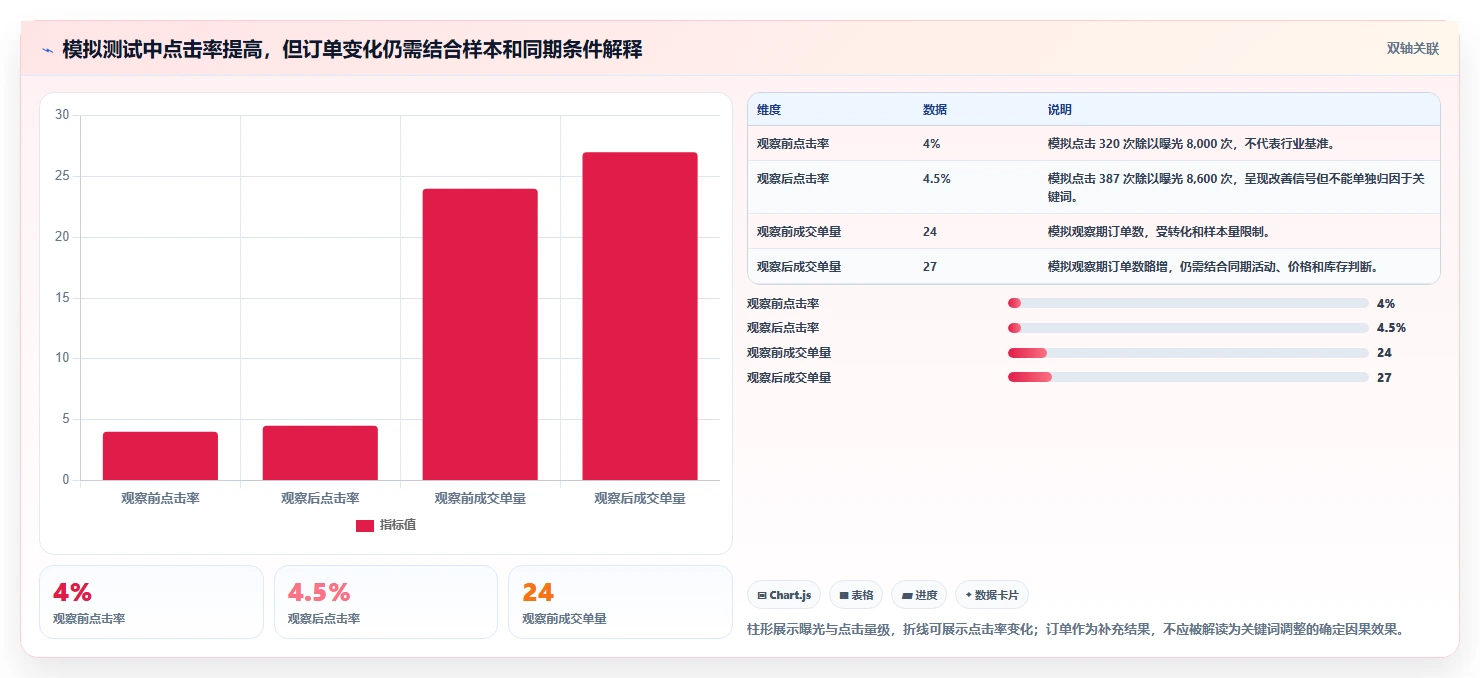Click the 观察后点击率 table row label

point(793,179)
